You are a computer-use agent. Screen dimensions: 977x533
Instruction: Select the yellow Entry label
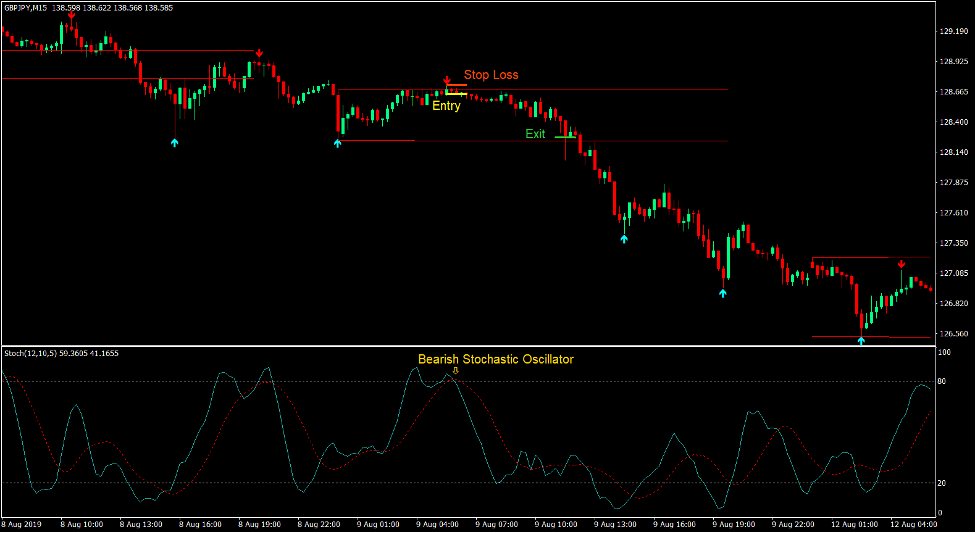(446, 106)
